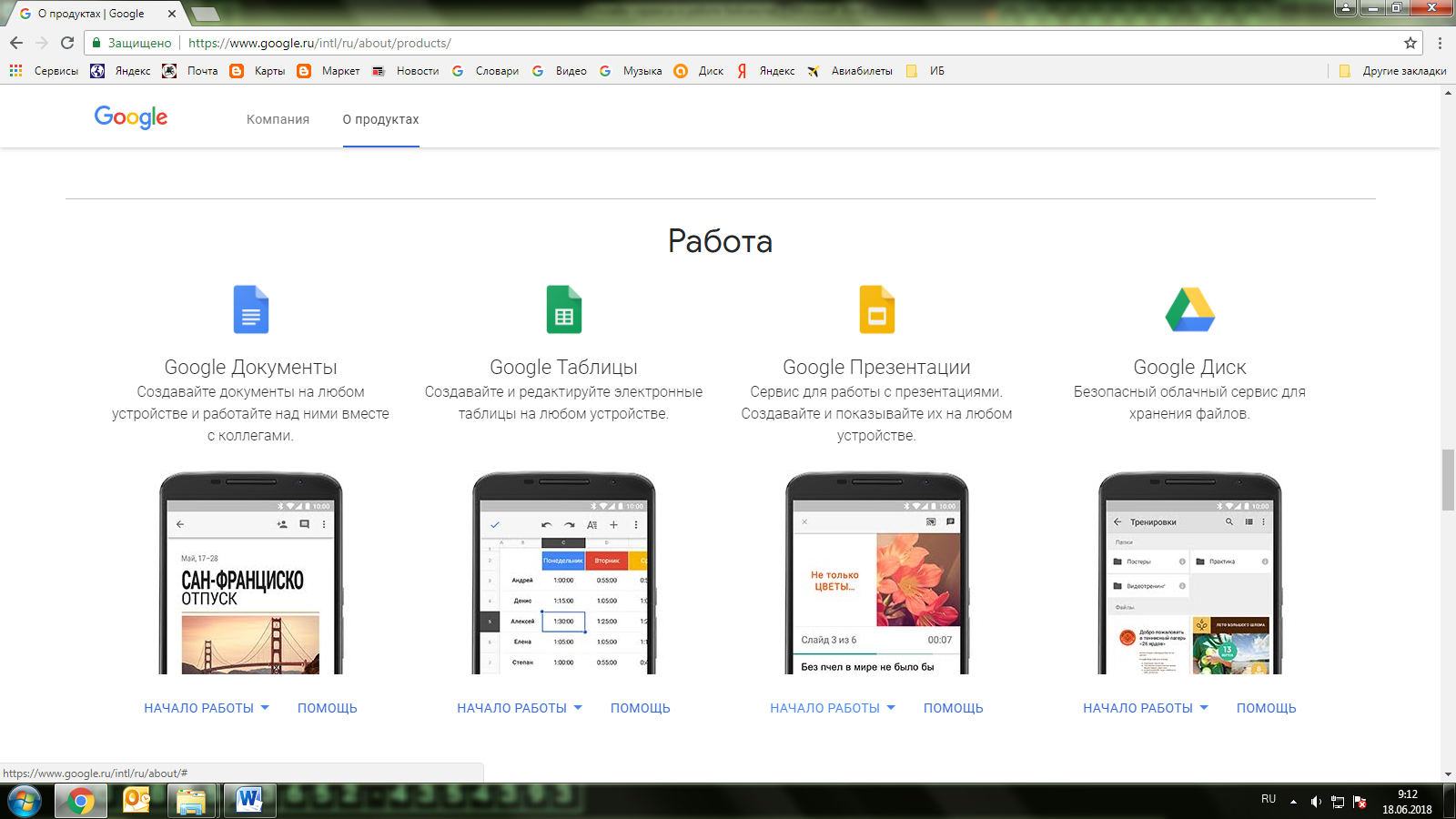Click the Google logo on the page
Viewport: 1456px width, 819px height.
[x=131, y=118]
